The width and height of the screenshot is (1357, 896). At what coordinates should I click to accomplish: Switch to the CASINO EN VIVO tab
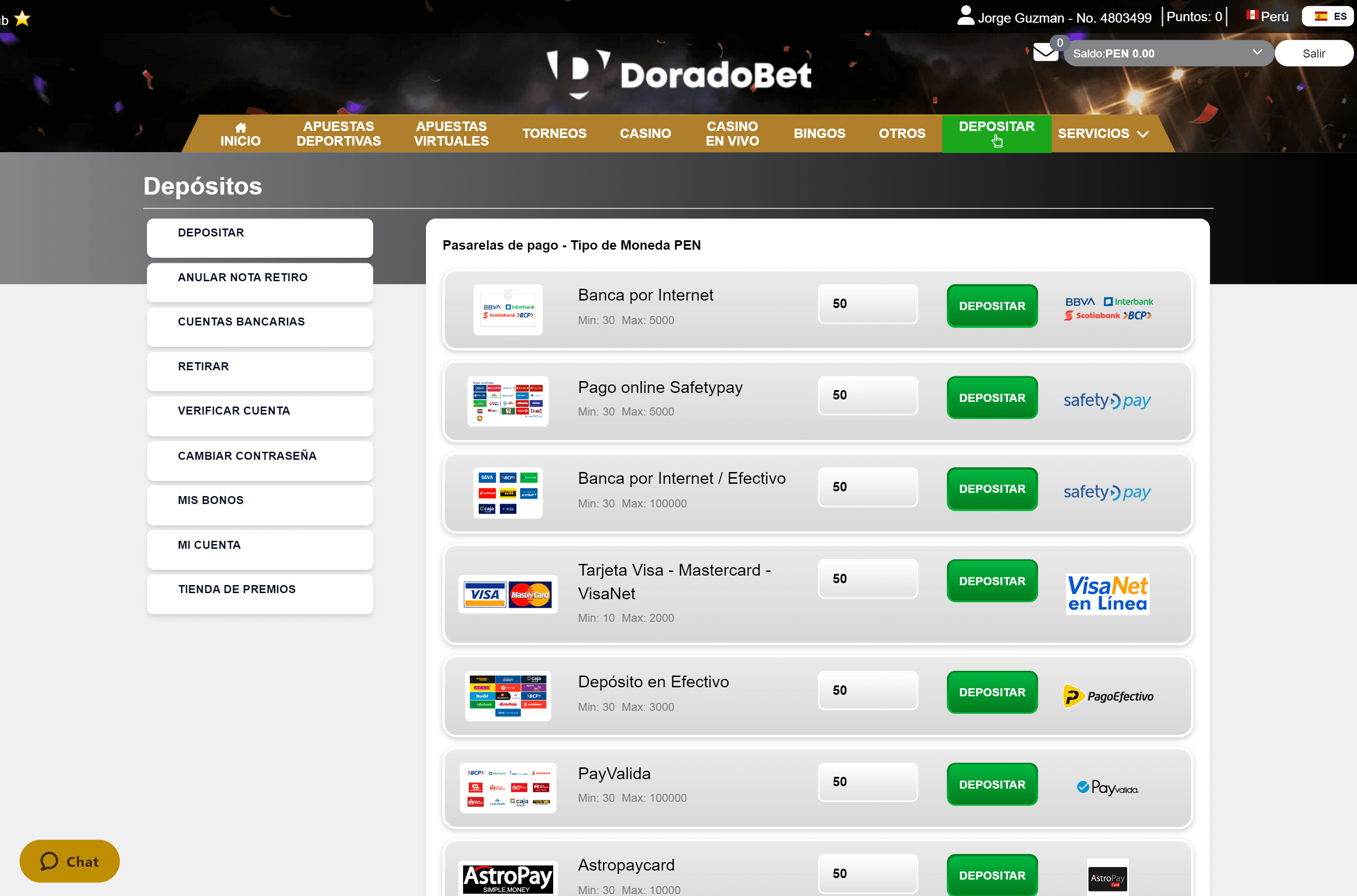coord(732,133)
